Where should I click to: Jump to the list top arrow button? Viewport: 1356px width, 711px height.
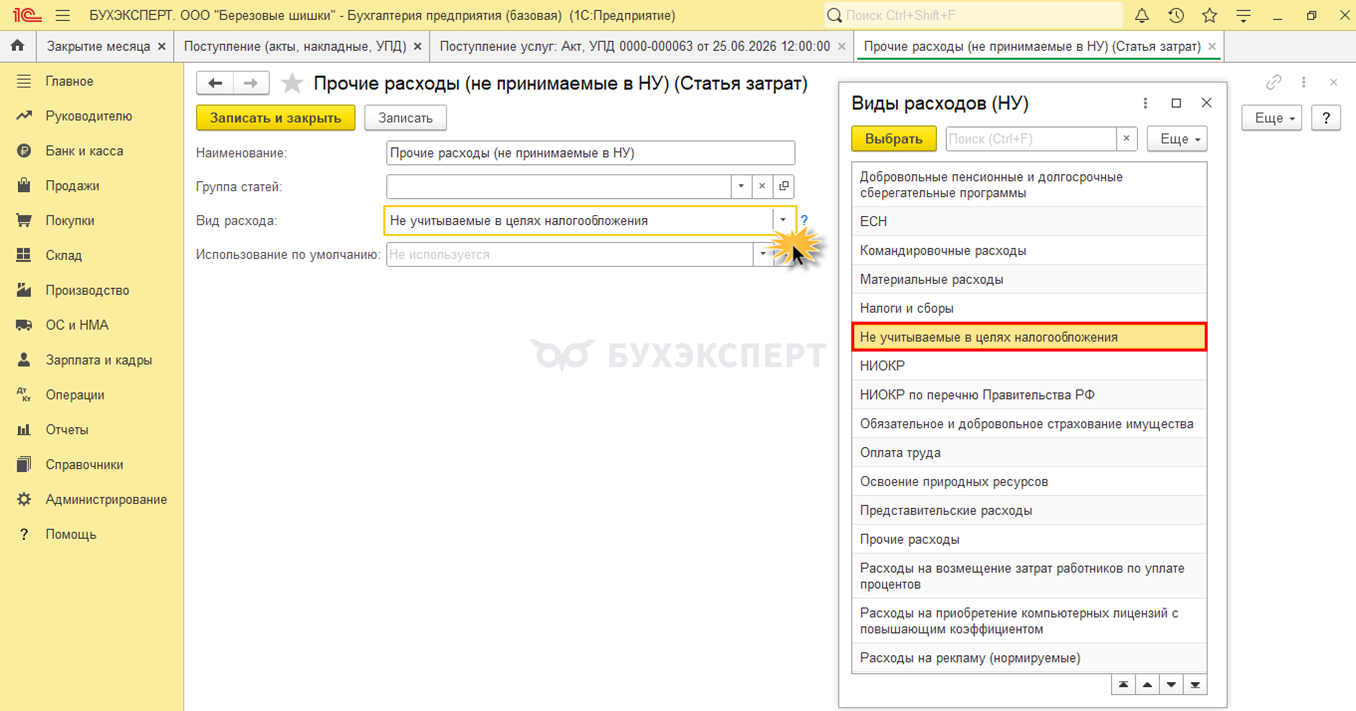tap(1123, 685)
